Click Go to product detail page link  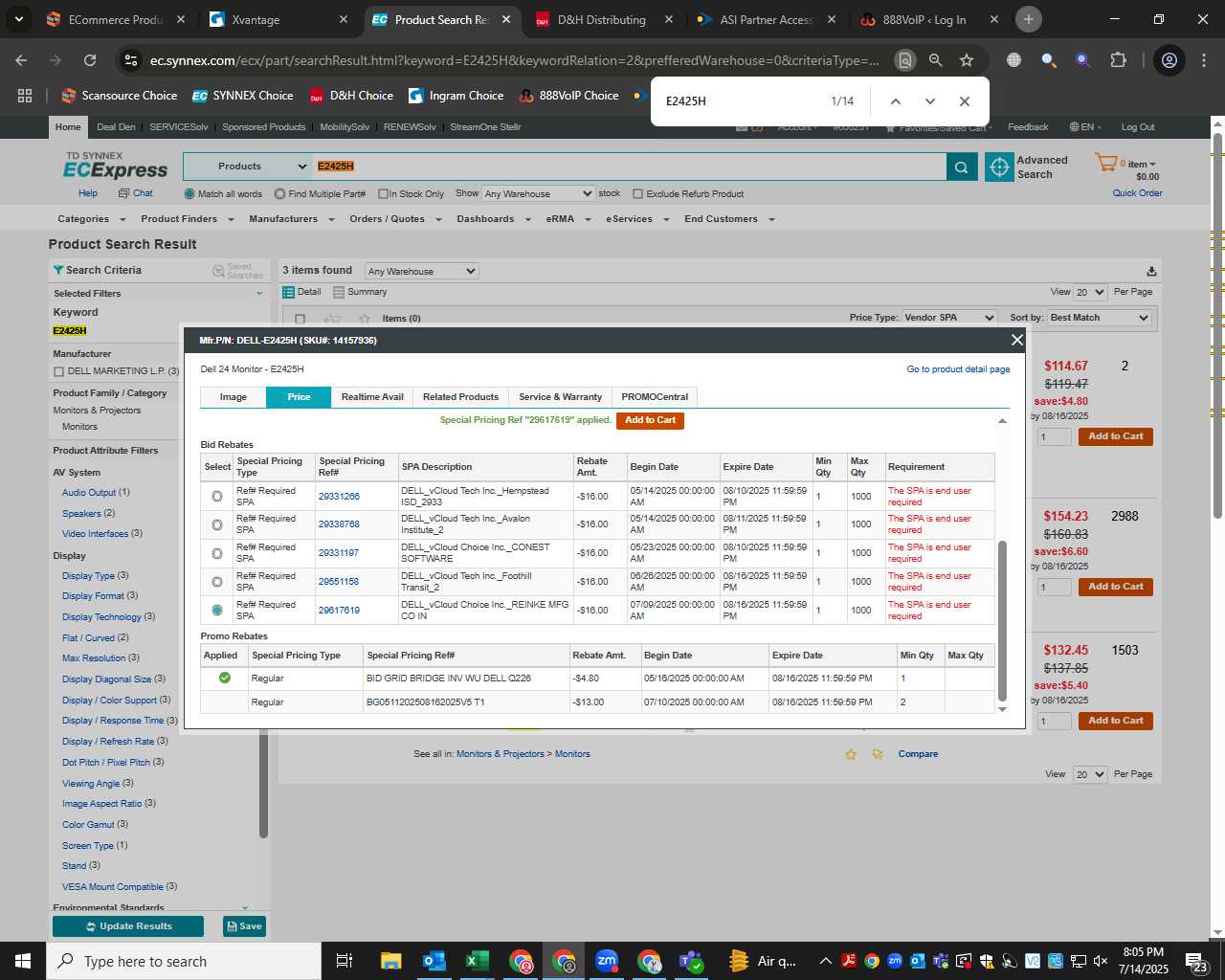[x=958, y=369]
